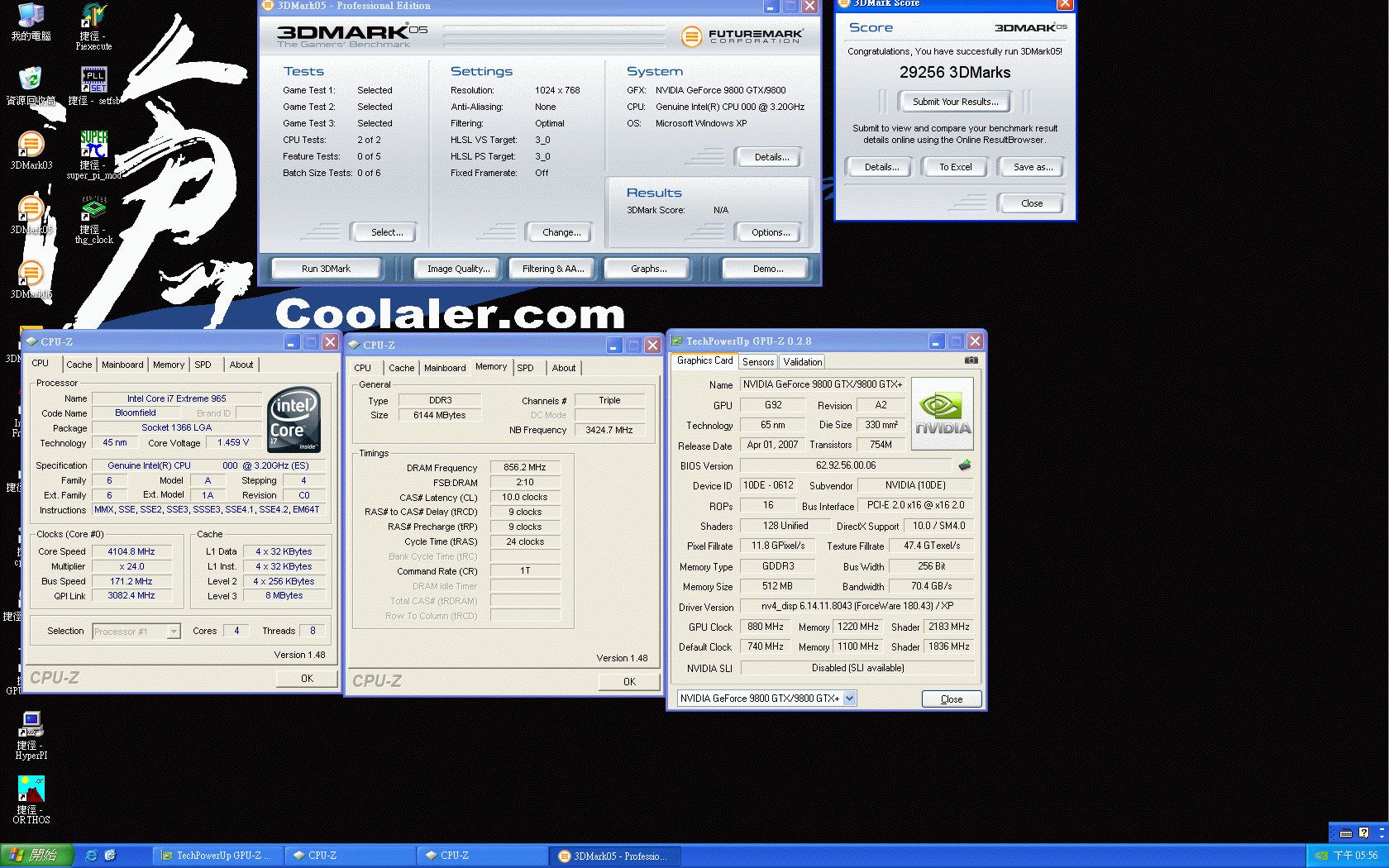1389x868 pixels.
Task: Open About tab in left CPU-Z
Action: (x=241, y=365)
